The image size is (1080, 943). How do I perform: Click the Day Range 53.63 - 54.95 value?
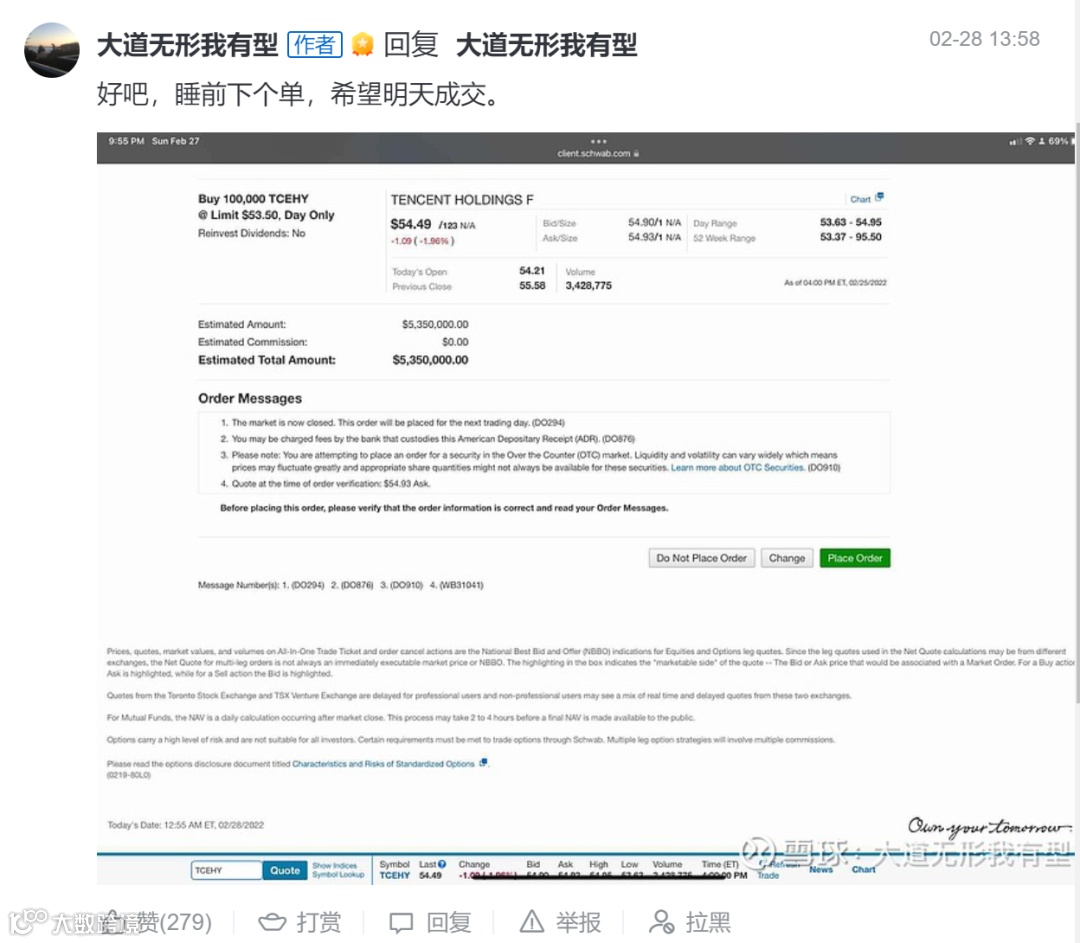click(851, 222)
